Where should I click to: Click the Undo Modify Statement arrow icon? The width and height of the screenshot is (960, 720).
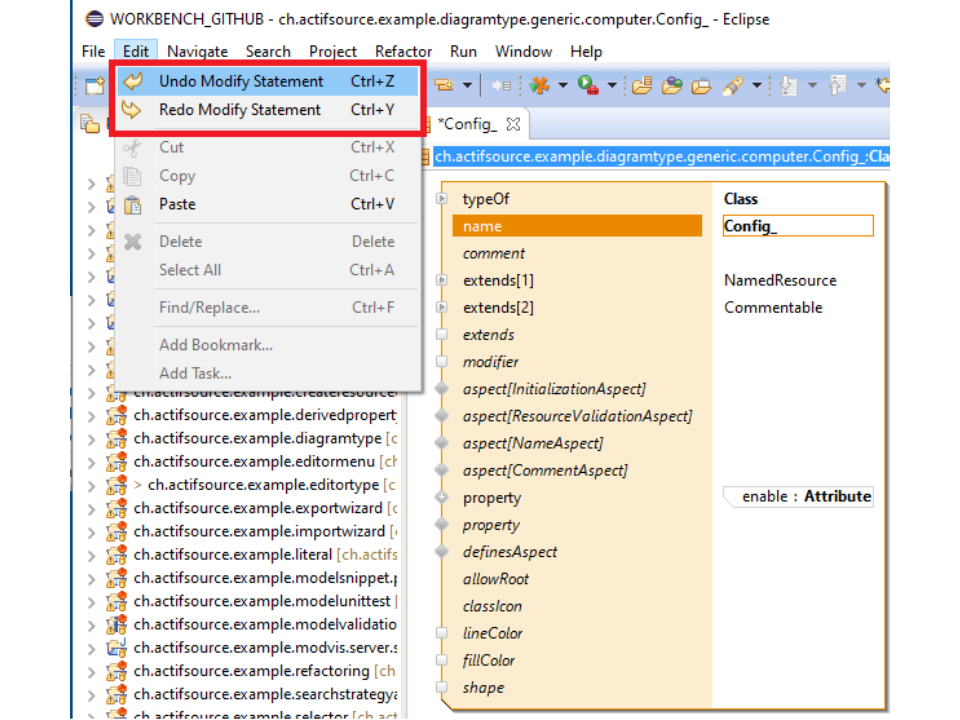tap(132, 81)
